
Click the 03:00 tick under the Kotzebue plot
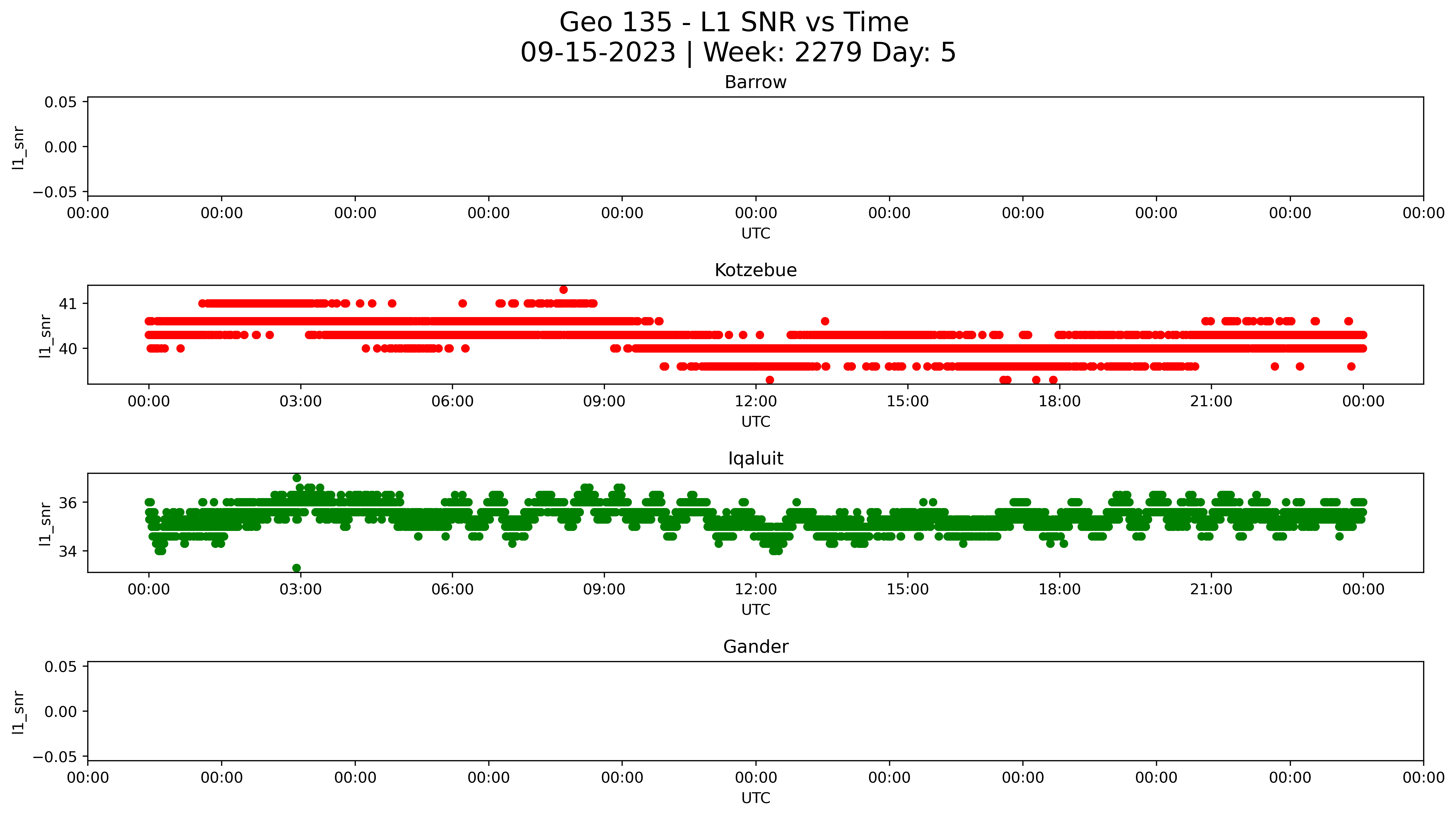point(301,401)
